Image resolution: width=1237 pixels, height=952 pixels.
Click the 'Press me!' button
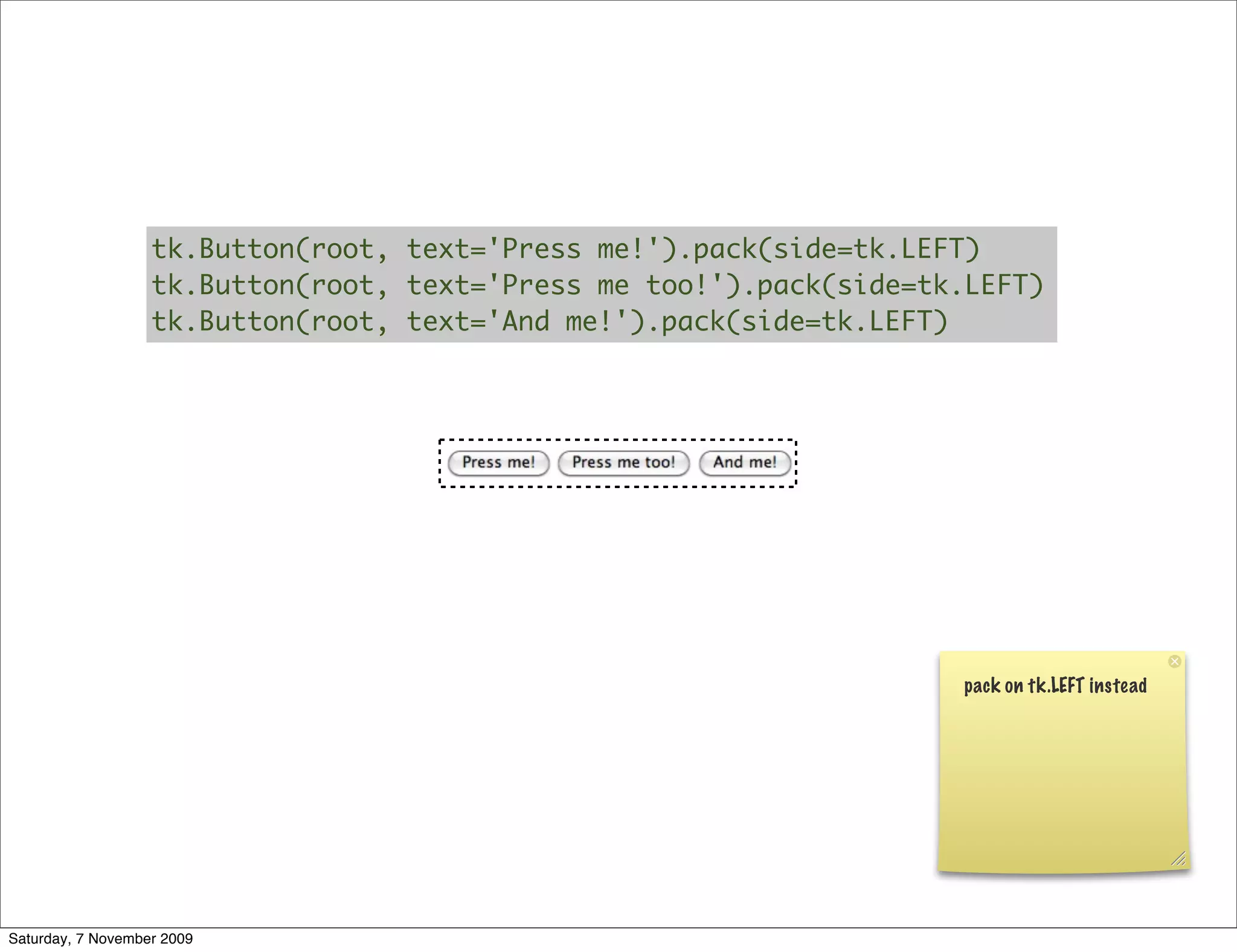click(x=498, y=463)
